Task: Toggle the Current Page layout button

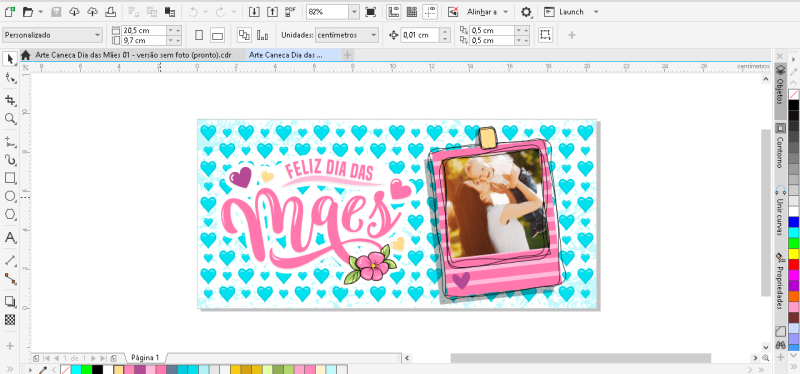Action: pos(263,35)
